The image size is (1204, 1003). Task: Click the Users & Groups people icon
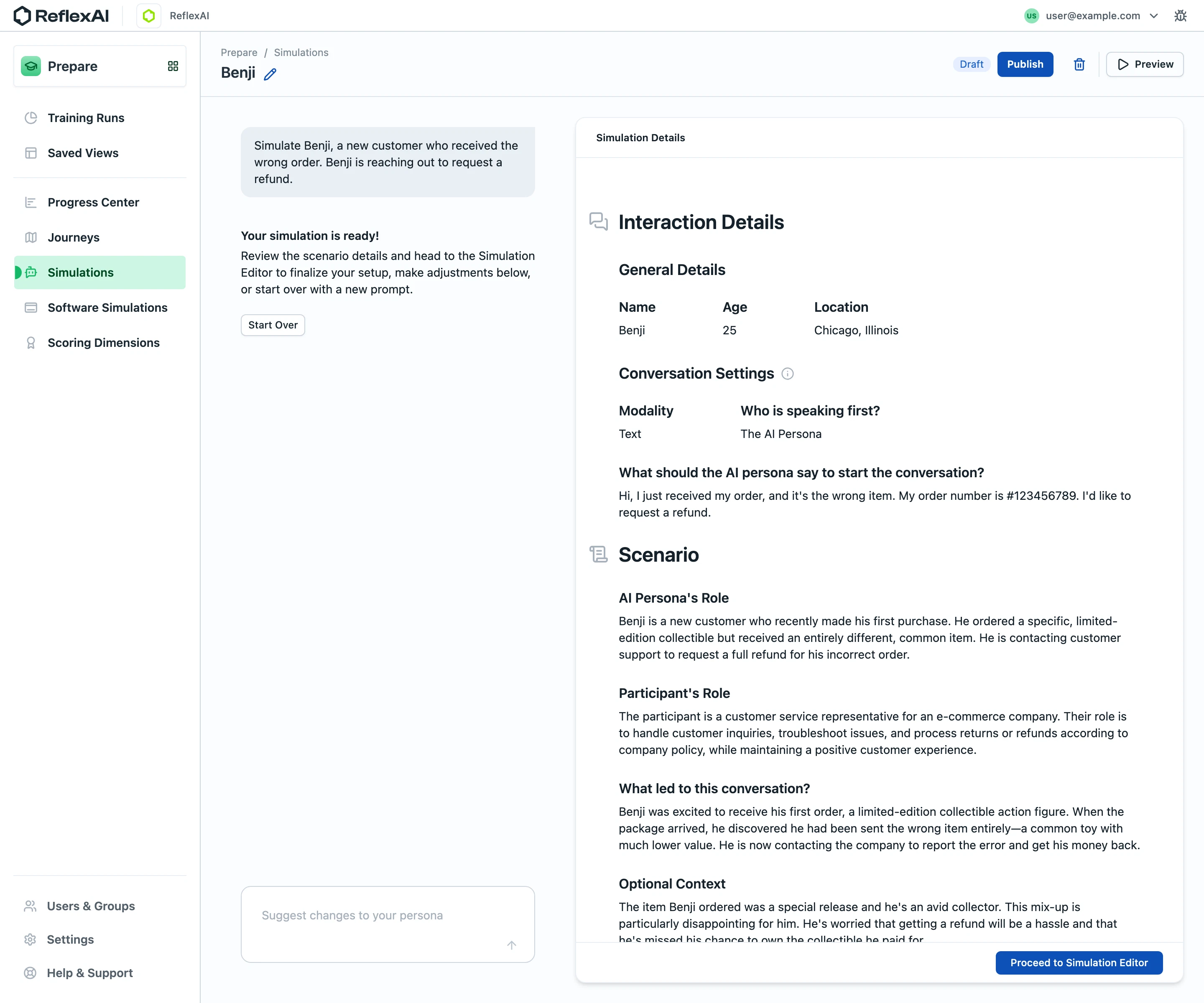[31, 906]
